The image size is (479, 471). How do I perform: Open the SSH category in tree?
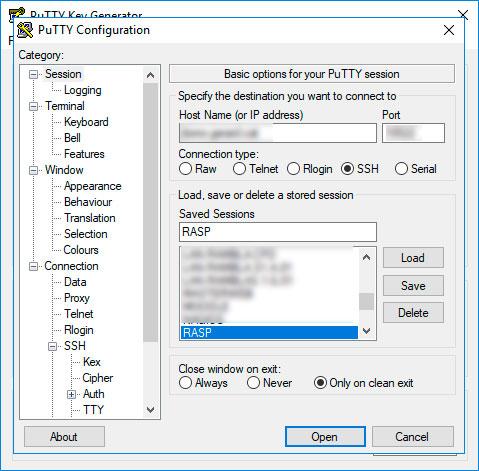coord(75,346)
